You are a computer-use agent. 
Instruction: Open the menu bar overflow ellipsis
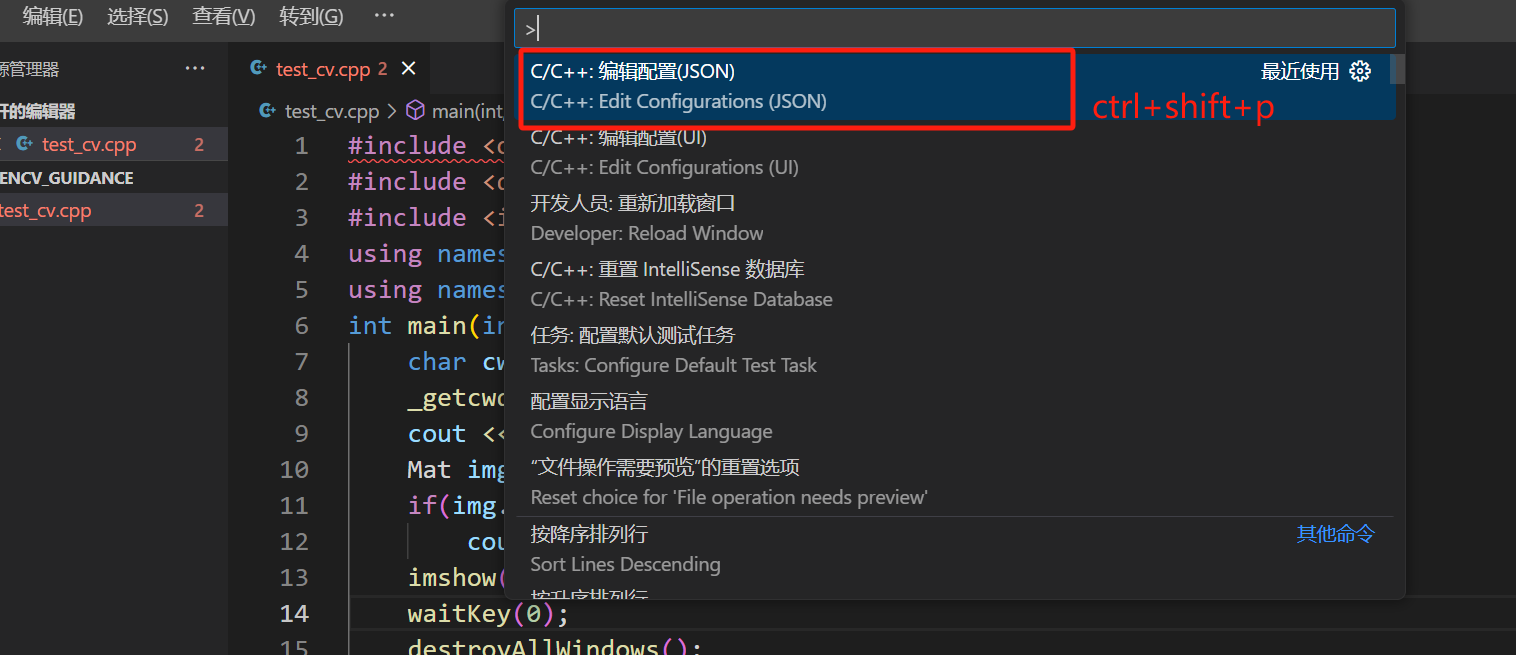(x=384, y=16)
